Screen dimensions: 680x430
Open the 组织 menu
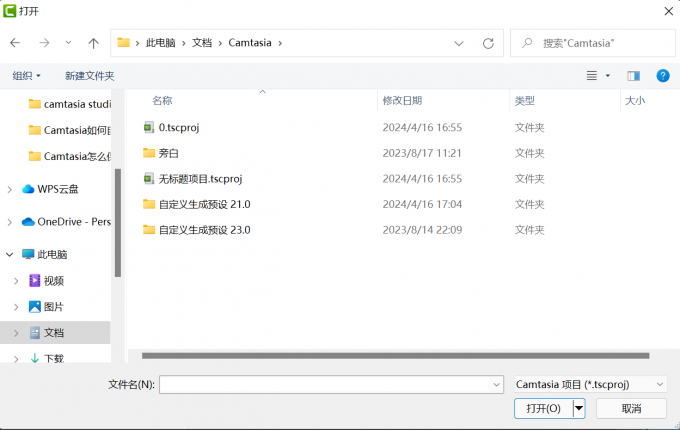click(x=27, y=76)
